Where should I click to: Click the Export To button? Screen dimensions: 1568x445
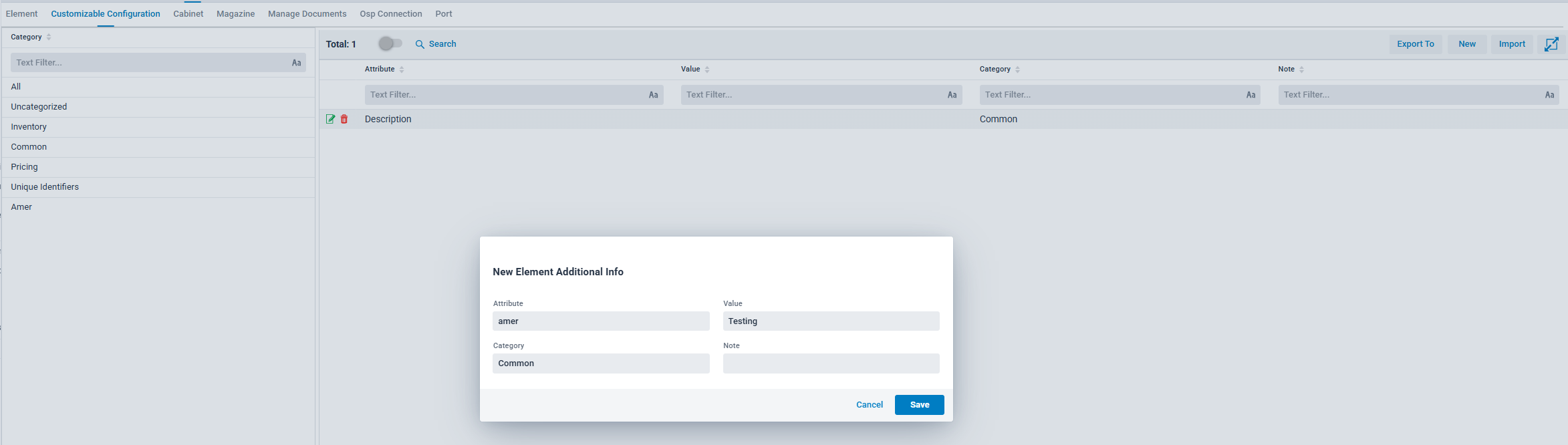(x=1415, y=44)
